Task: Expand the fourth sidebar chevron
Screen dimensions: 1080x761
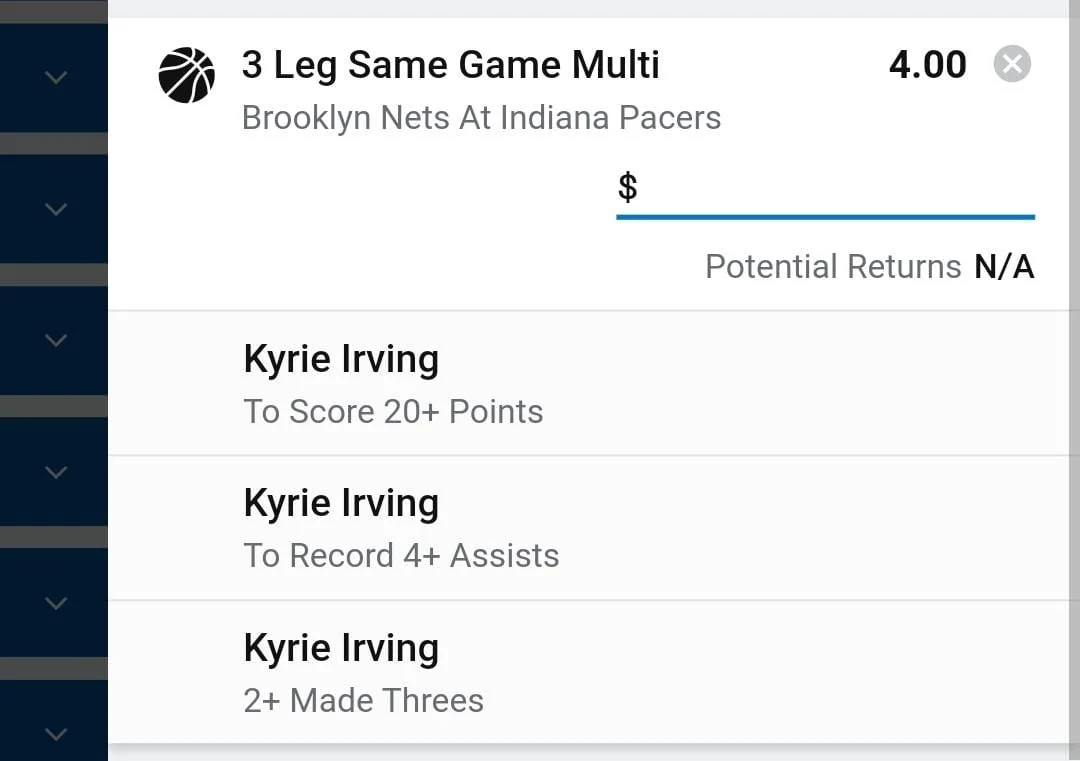Action: (x=56, y=472)
